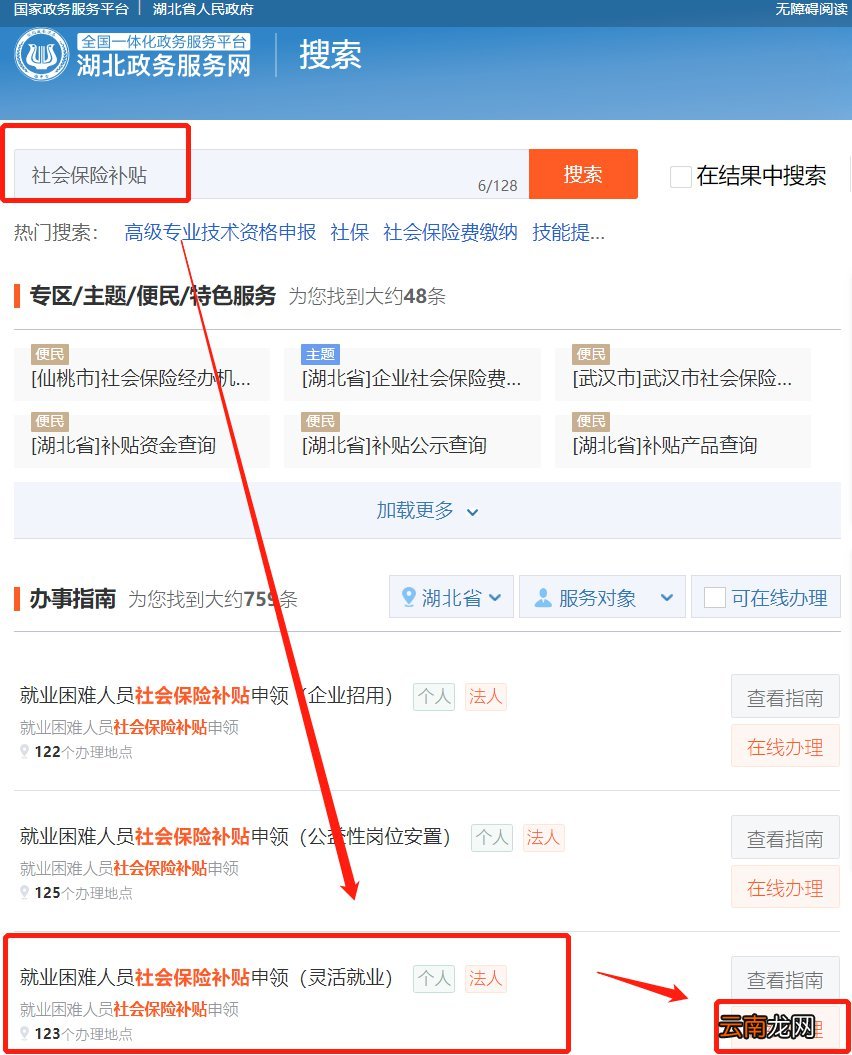Click 查看指南 for 公益性岗位安置 item
Image resolution: width=852 pixels, height=1055 pixels.
point(785,838)
